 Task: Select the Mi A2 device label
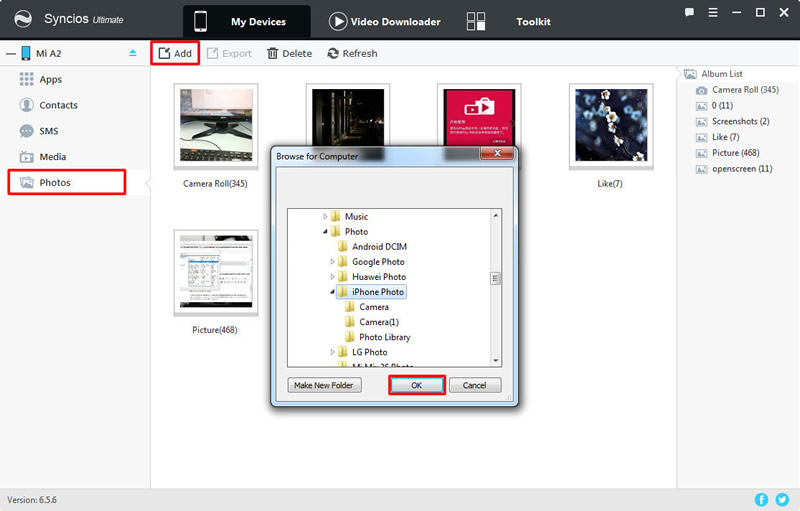point(48,54)
